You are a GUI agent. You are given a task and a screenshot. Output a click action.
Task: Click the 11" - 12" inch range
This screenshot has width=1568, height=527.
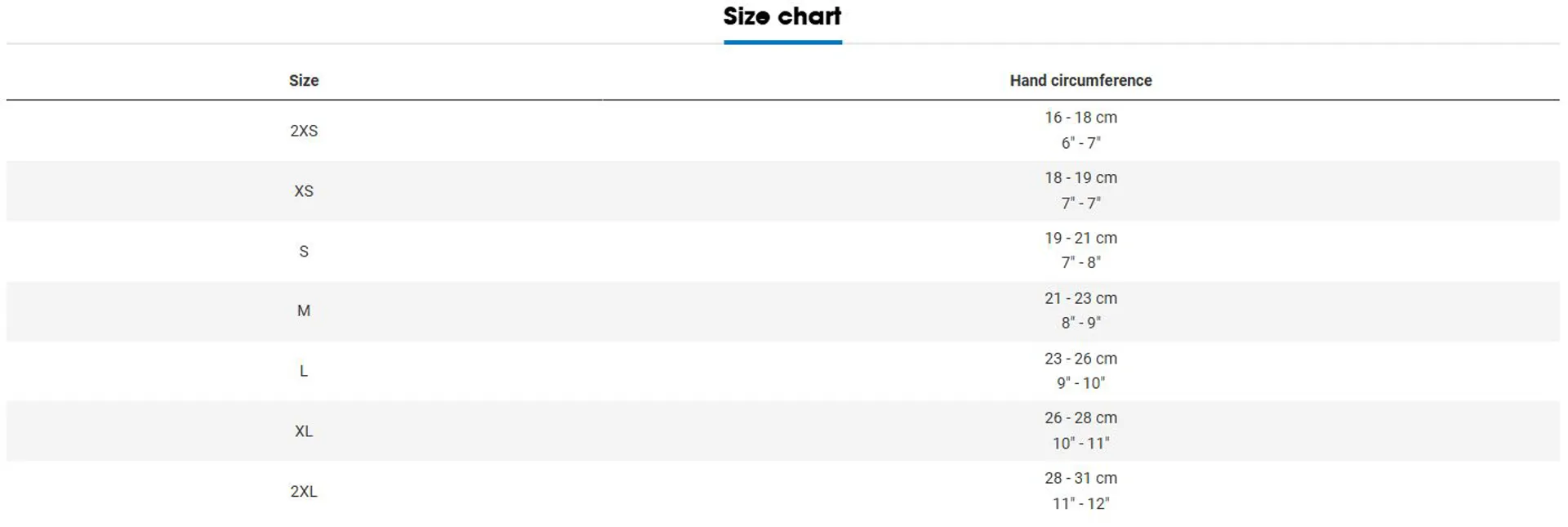(x=1080, y=504)
